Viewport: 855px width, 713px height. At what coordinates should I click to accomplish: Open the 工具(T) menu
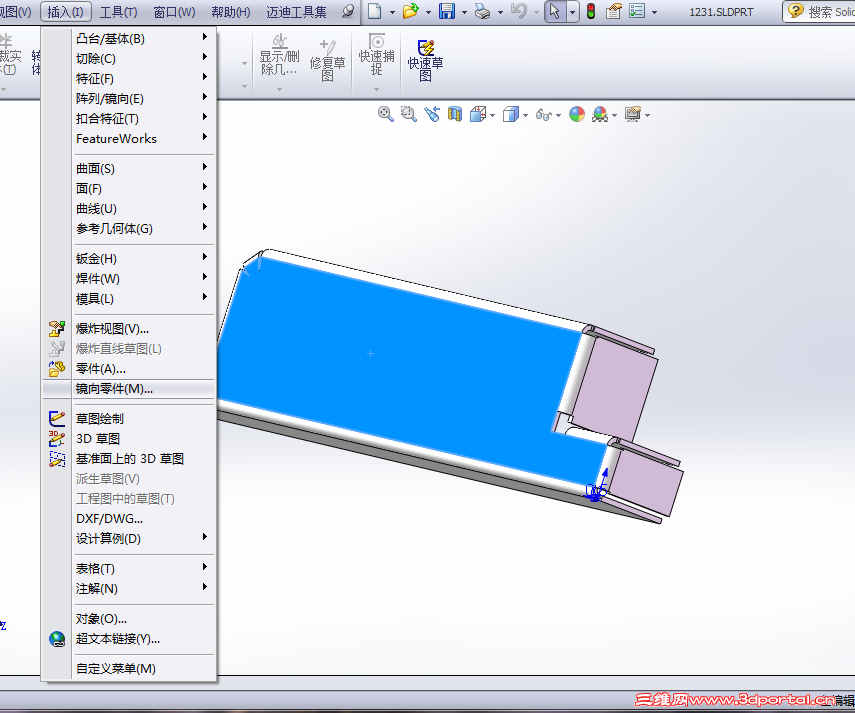click(118, 11)
